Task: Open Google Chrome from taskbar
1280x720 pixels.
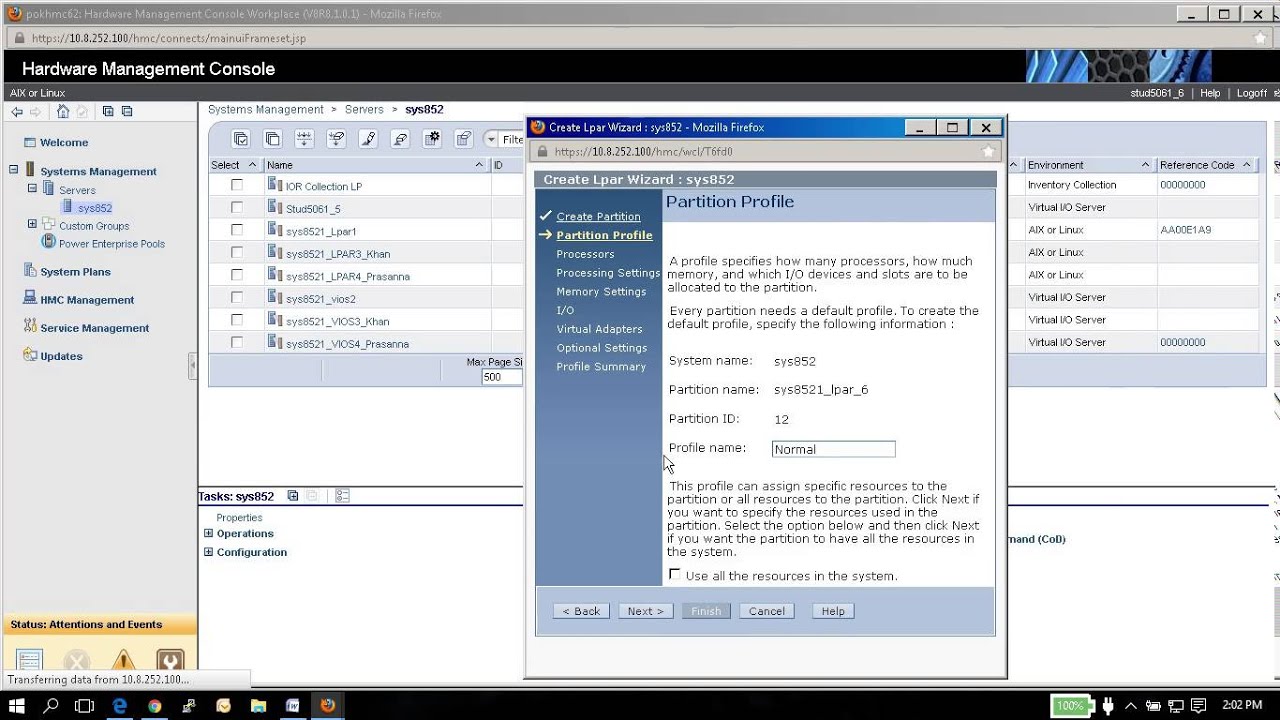Action: [155, 705]
